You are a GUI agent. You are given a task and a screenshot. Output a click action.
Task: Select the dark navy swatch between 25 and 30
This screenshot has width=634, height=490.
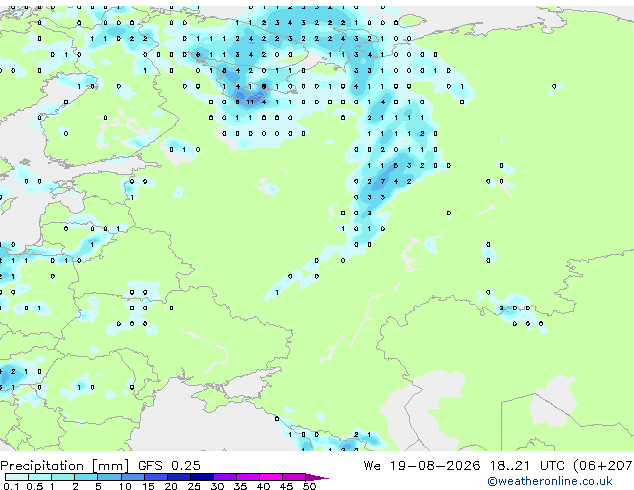pyautogui.click(x=202, y=477)
